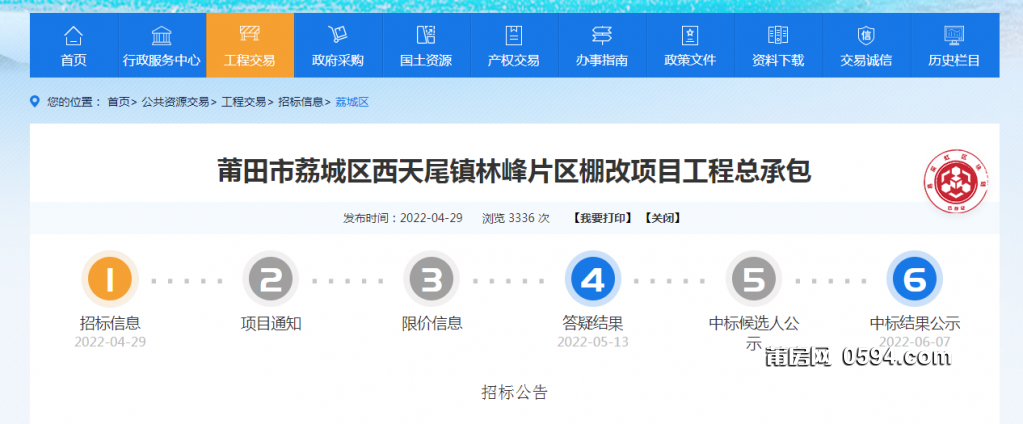Open the 招标信息 breadcrumb link
The image size is (1023, 424).
pyautogui.click(x=300, y=102)
